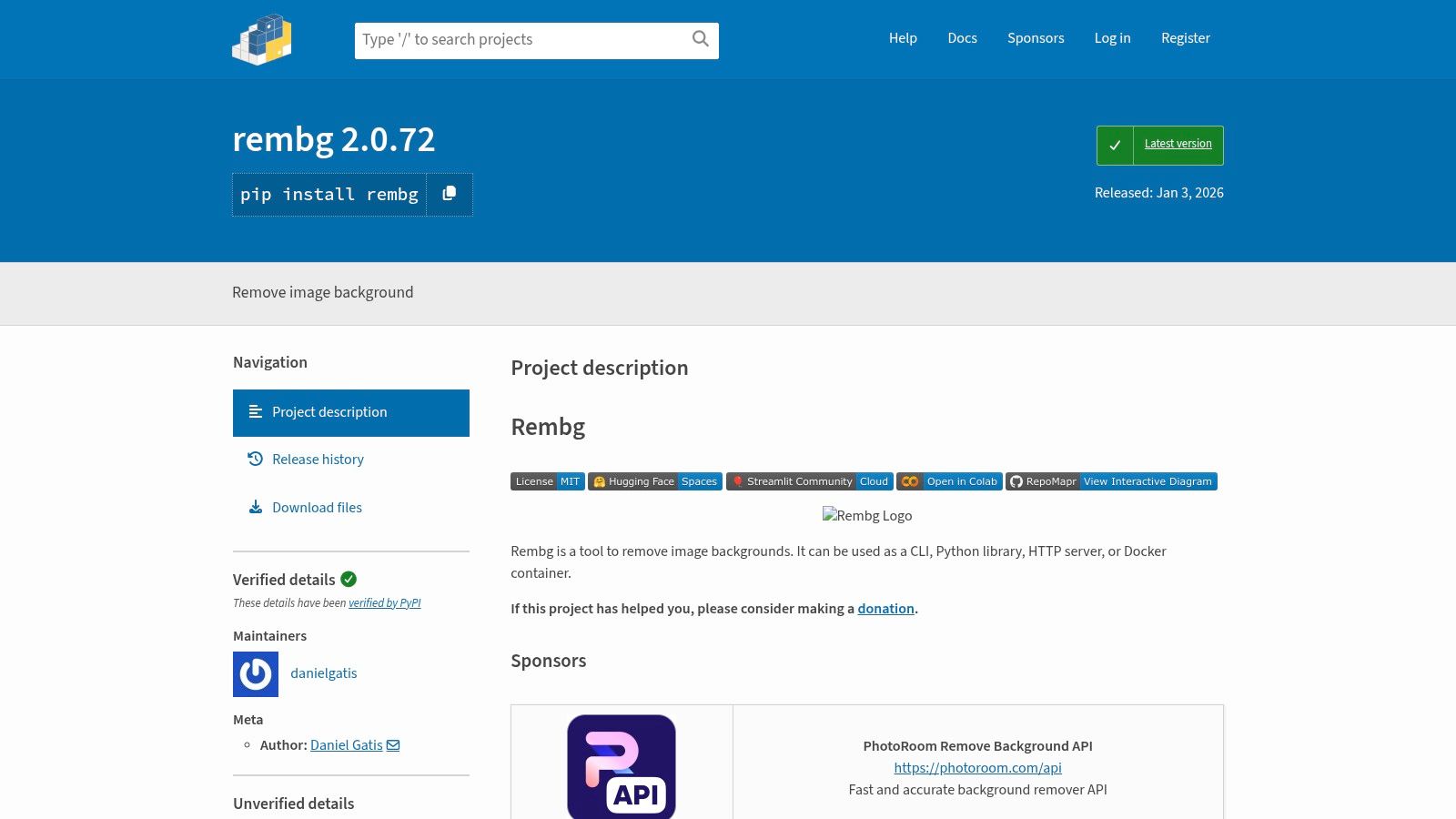
Task: Copy the pip install command
Action: point(449,194)
